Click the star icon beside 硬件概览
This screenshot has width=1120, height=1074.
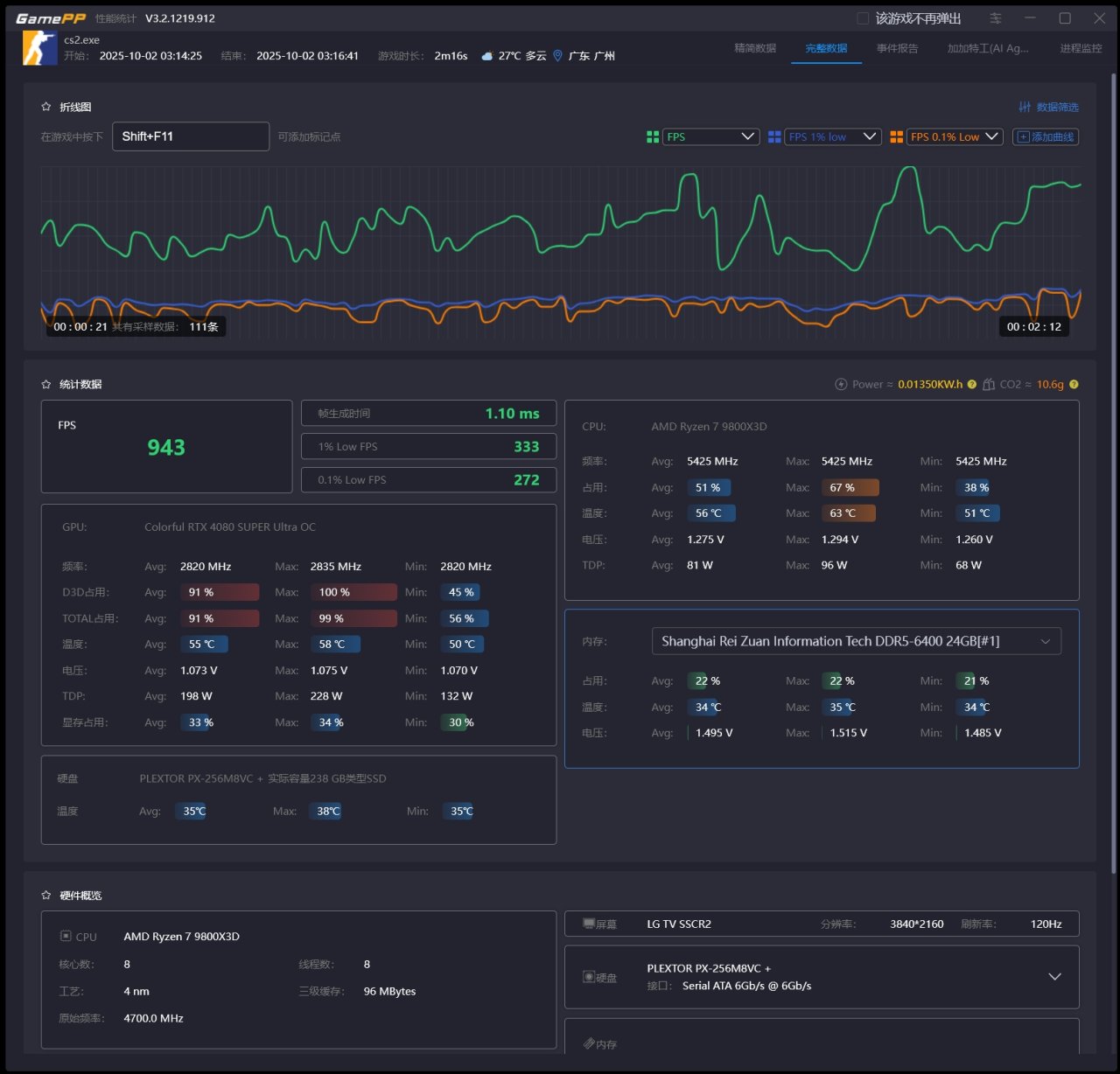46,895
